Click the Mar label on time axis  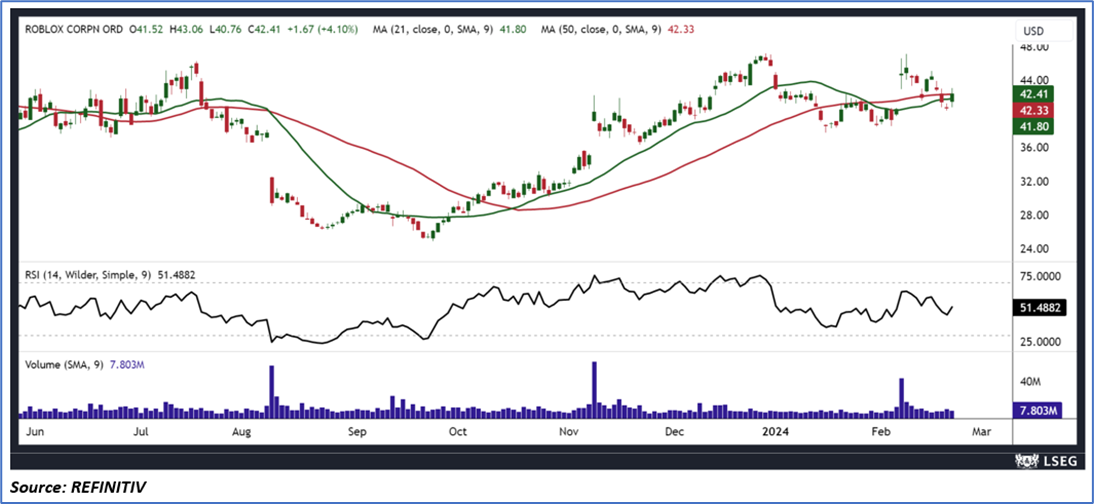click(x=982, y=432)
